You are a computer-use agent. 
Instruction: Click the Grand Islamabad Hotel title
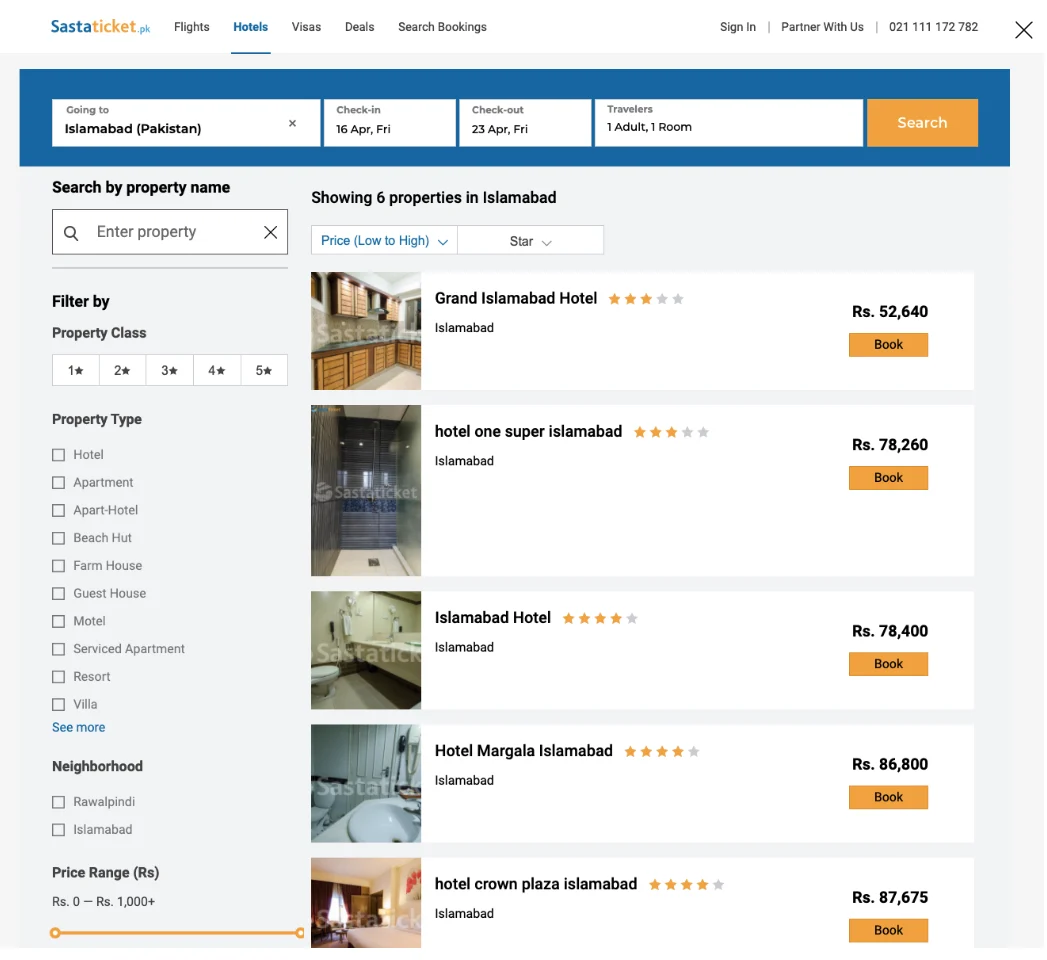click(515, 298)
